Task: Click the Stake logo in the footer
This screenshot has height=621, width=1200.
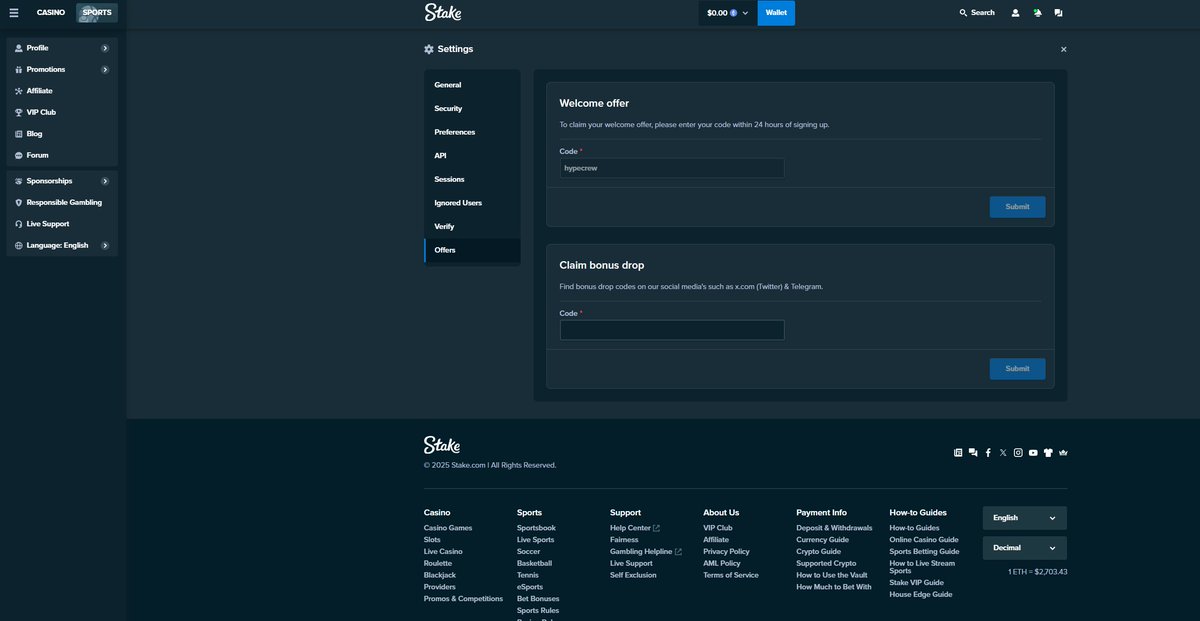Action: [x=442, y=445]
